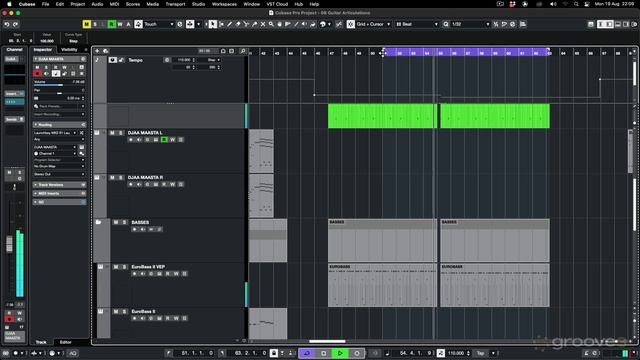Select the Range Selection tool

(x=221, y=24)
